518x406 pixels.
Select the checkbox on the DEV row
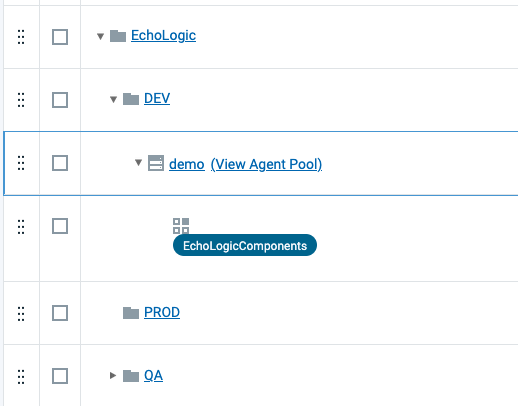[60, 100]
